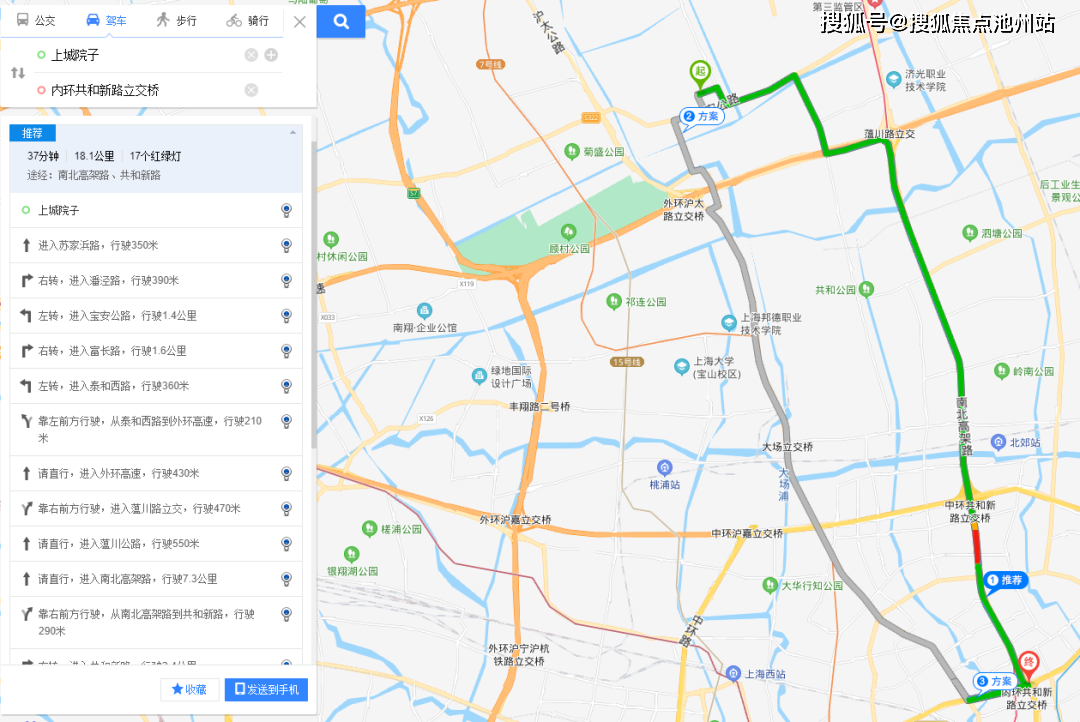Click the green 起 start marker
Viewport: 1080px width, 722px height.
coord(700,74)
